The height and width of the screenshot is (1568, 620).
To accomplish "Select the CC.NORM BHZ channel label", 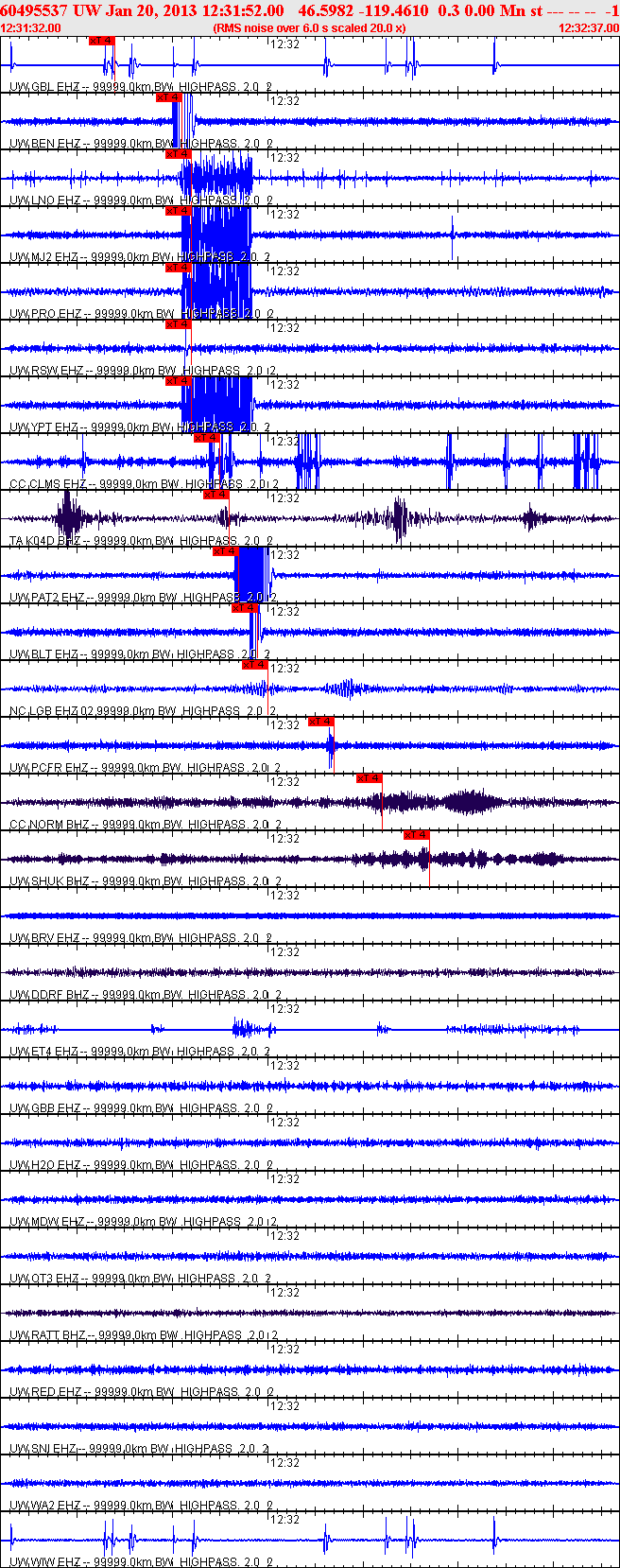I will point(50,825).
